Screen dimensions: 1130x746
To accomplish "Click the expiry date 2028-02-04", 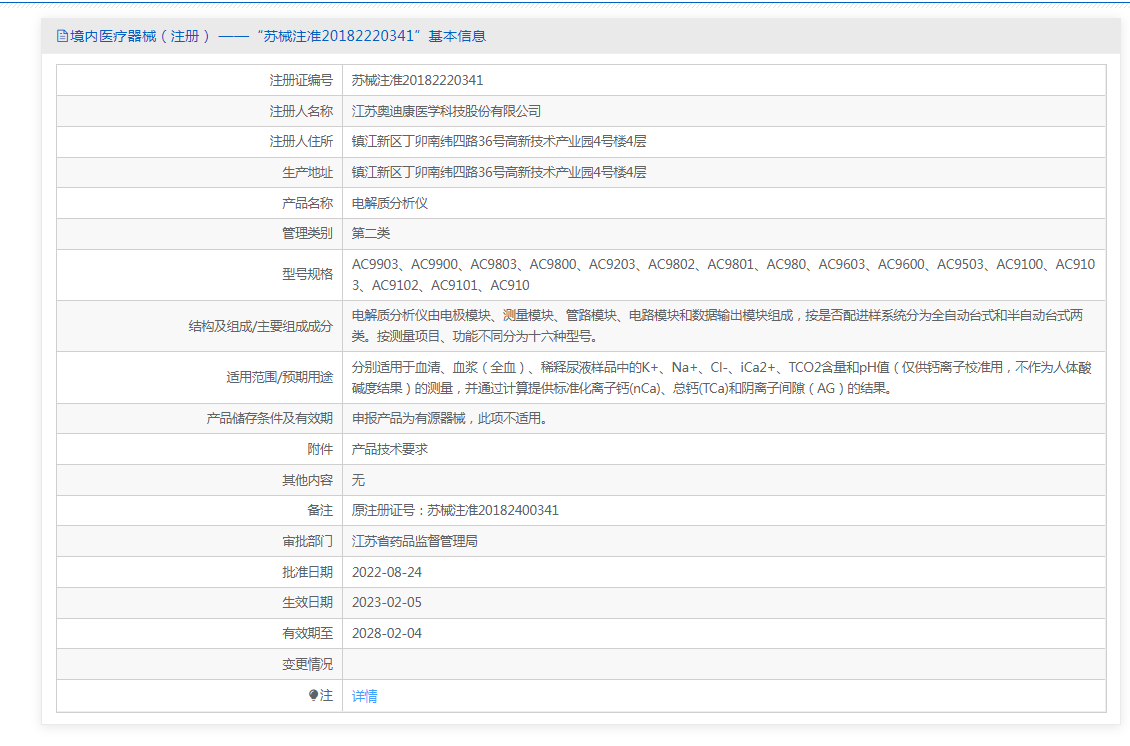I will (x=387, y=633).
